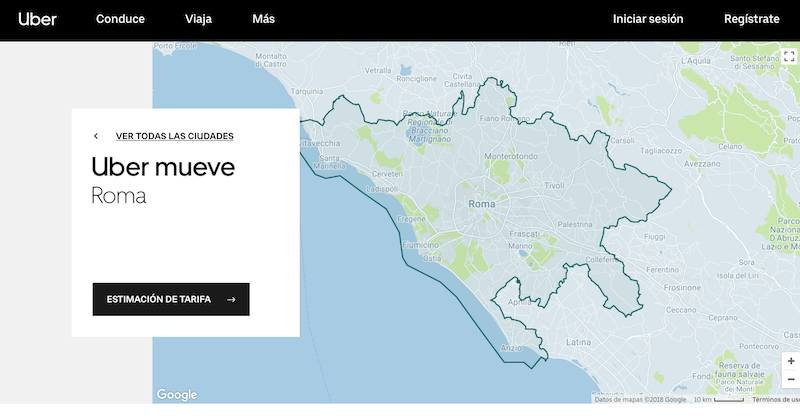This screenshot has height=420, width=800.
Task: Click the Tarquinia map label
Action: 307,91
